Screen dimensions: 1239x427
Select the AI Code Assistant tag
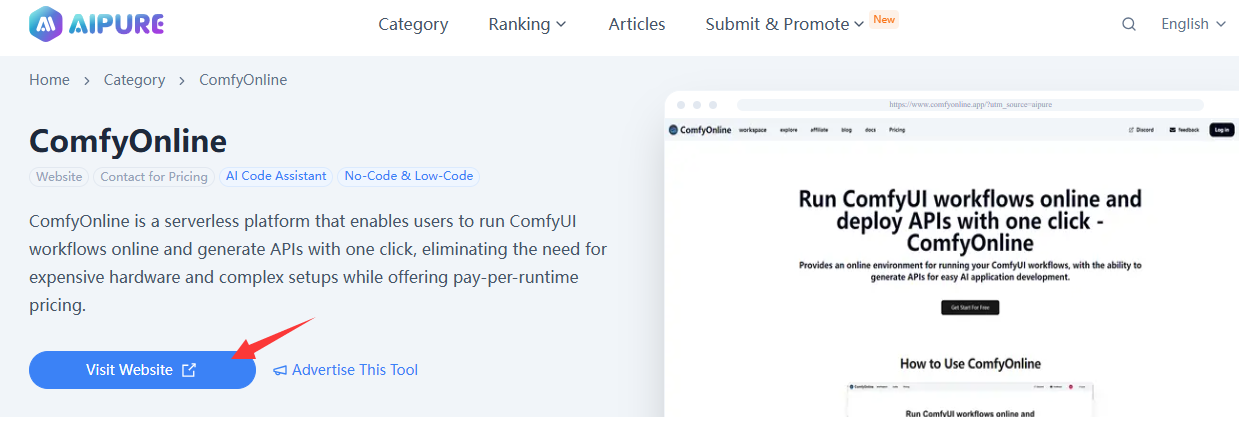[276, 176]
